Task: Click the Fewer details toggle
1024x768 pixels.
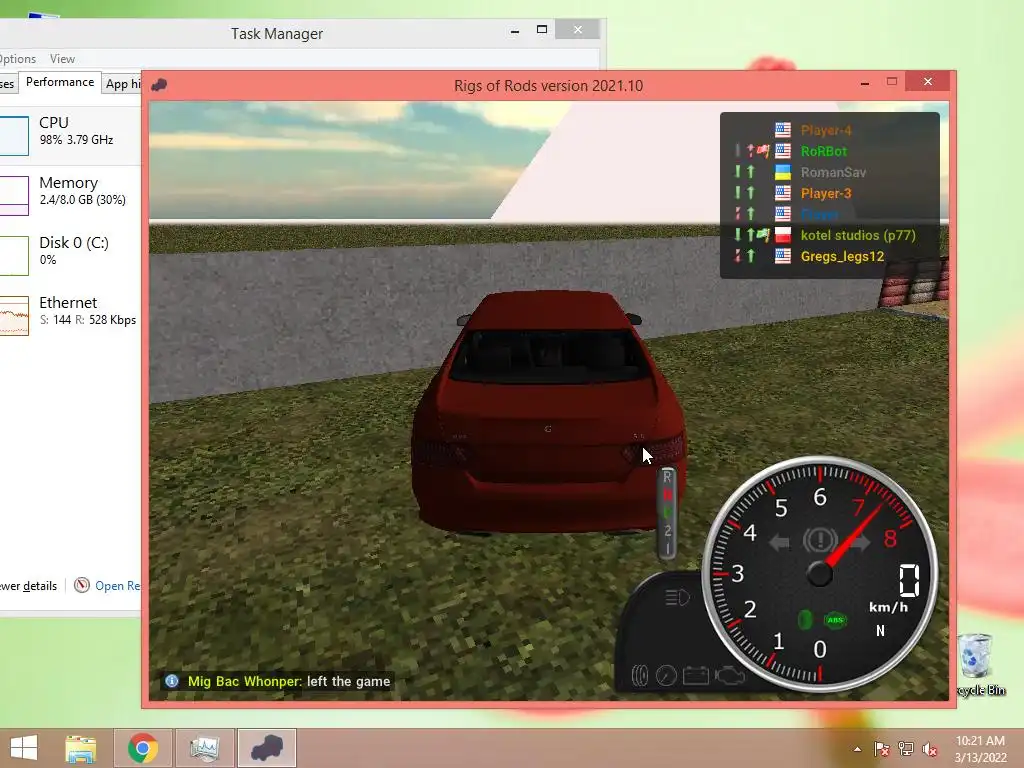Action: coord(28,586)
